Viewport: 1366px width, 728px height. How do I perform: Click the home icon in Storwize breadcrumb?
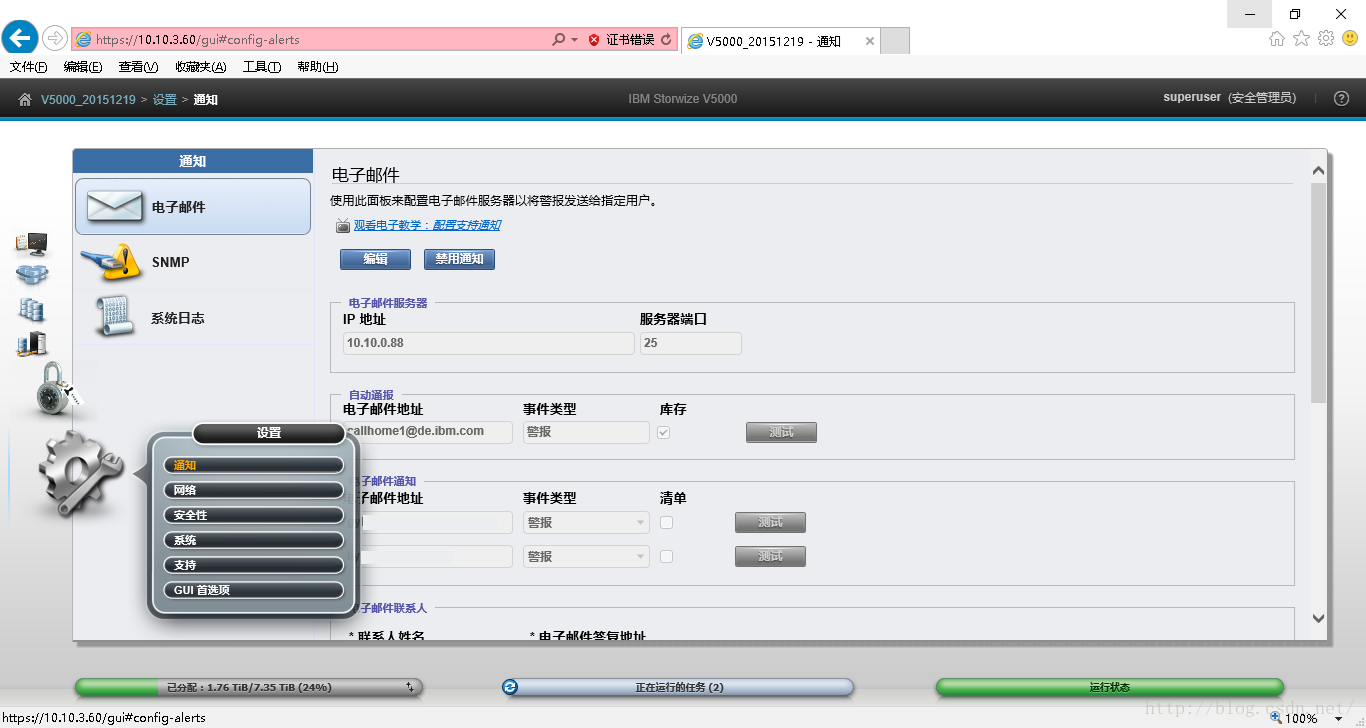tap(25, 99)
